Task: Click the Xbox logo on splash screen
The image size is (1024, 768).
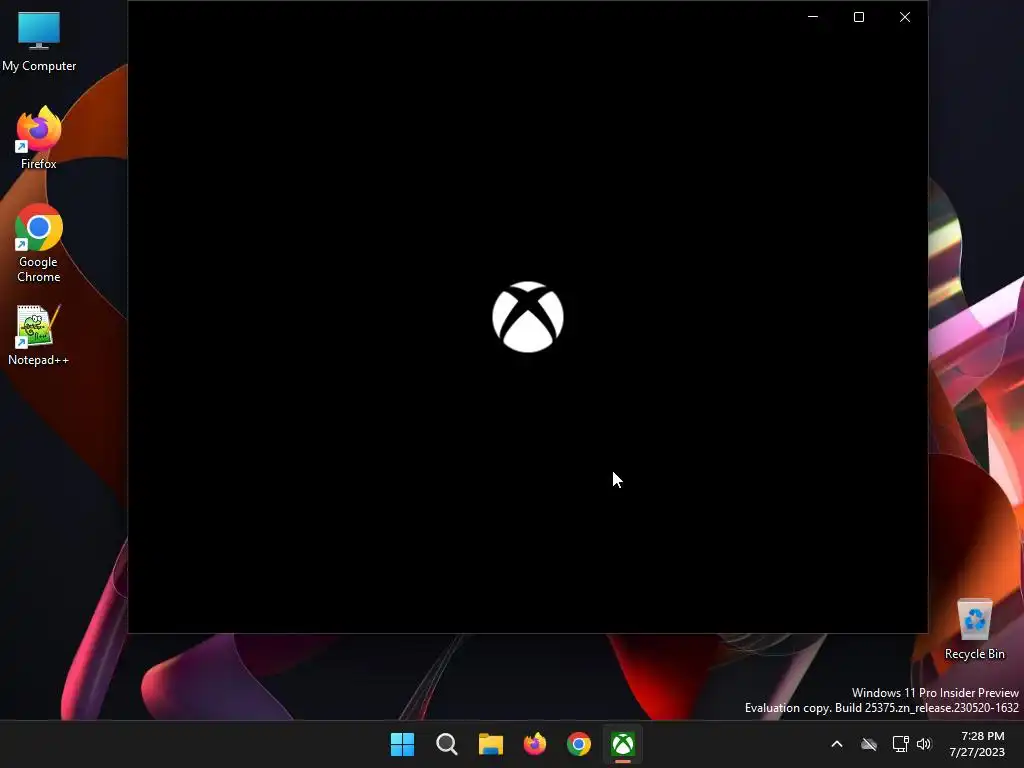Action: click(x=528, y=317)
